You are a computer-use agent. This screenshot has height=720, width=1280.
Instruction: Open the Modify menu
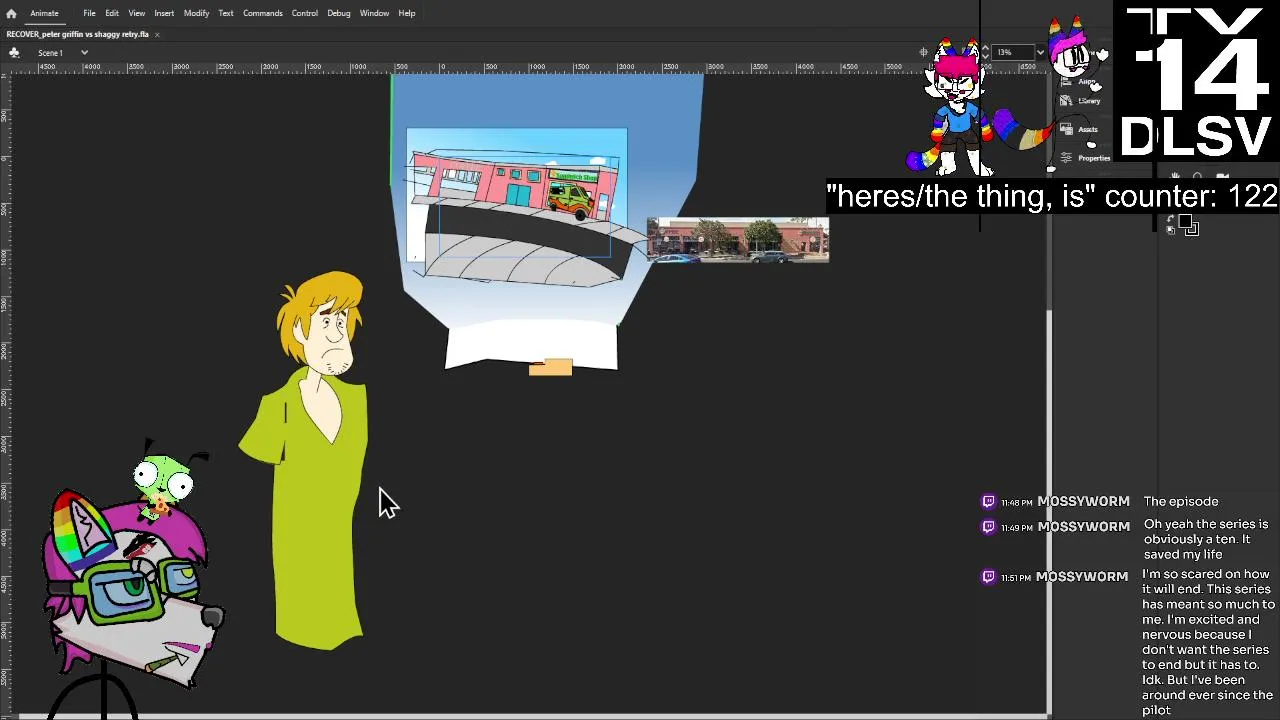pyautogui.click(x=196, y=13)
